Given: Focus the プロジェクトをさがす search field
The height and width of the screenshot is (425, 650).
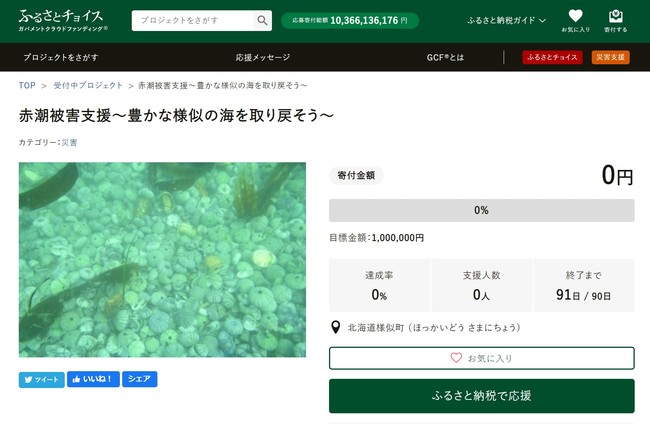Looking at the screenshot, I should 192,21.
